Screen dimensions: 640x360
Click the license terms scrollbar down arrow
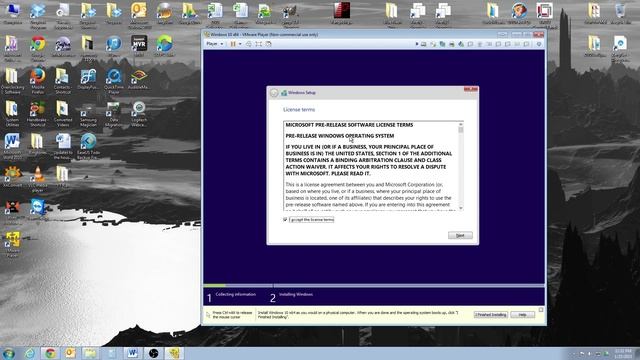(x=461, y=208)
